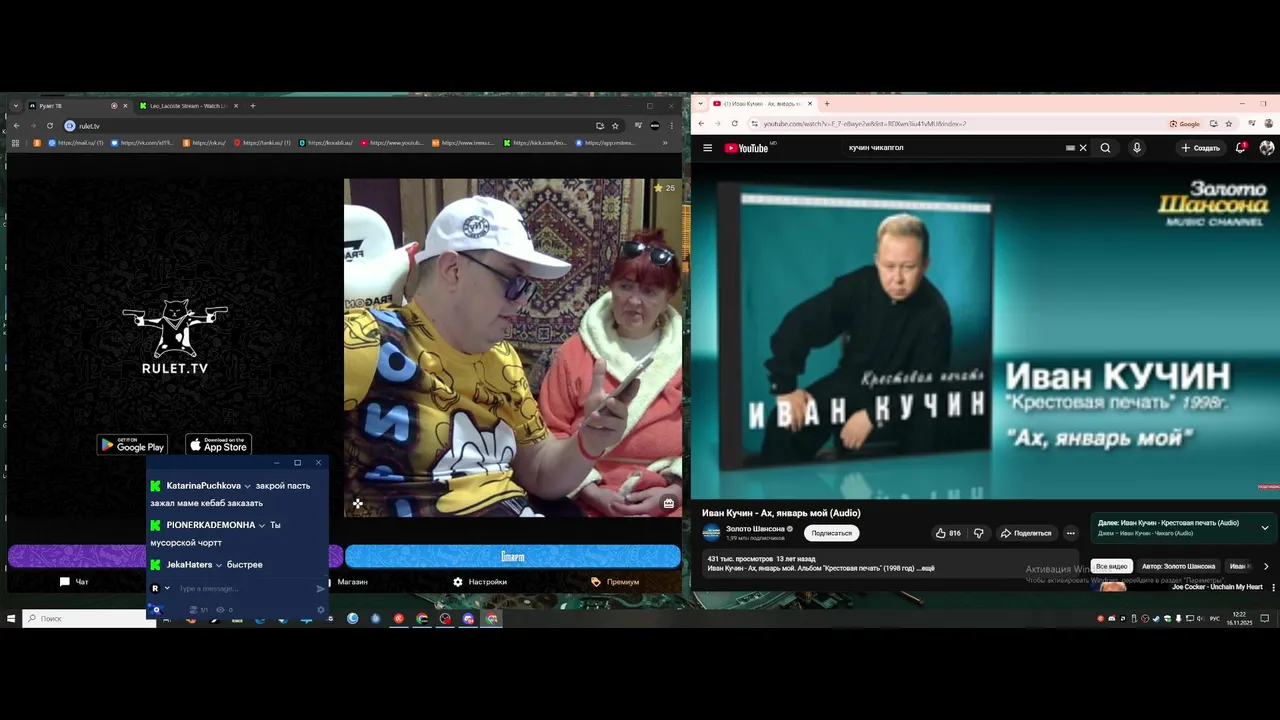Click the Подписаться subscribe button
Viewport: 1280px width, 720px height.
point(831,533)
